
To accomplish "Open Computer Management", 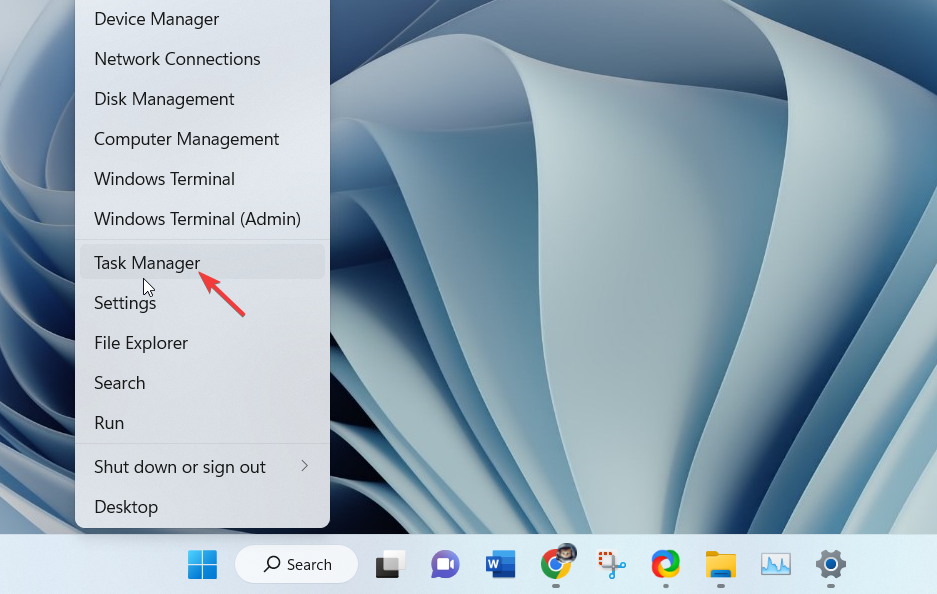I will [x=202, y=139].
